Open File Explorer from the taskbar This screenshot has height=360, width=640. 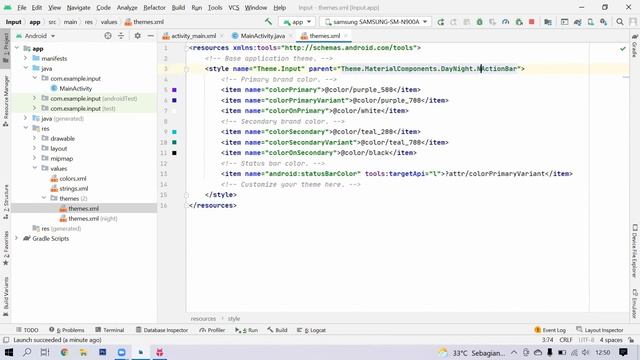pyautogui.click(x=83, y=352)
